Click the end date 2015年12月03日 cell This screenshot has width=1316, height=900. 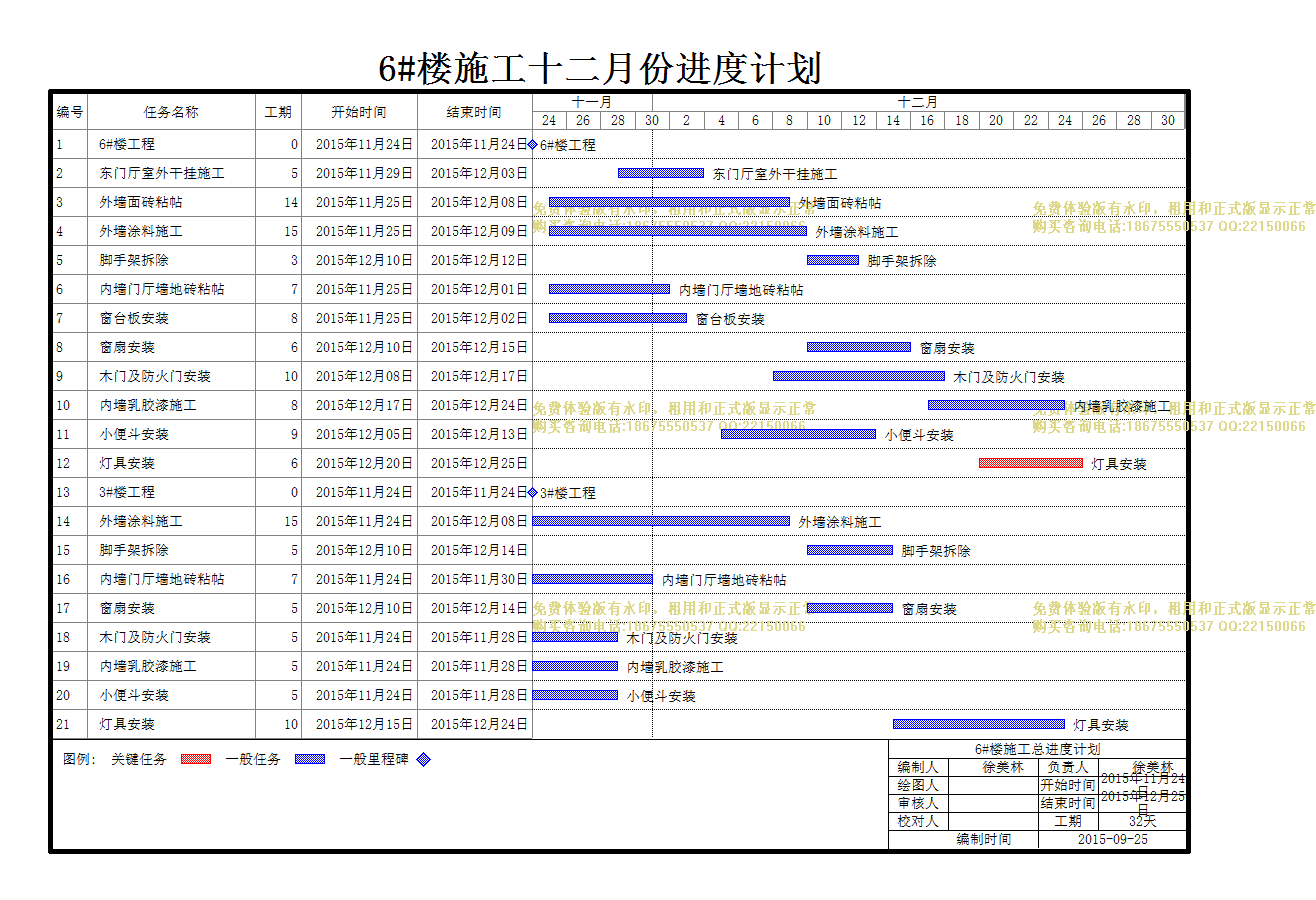coord(474,173)
